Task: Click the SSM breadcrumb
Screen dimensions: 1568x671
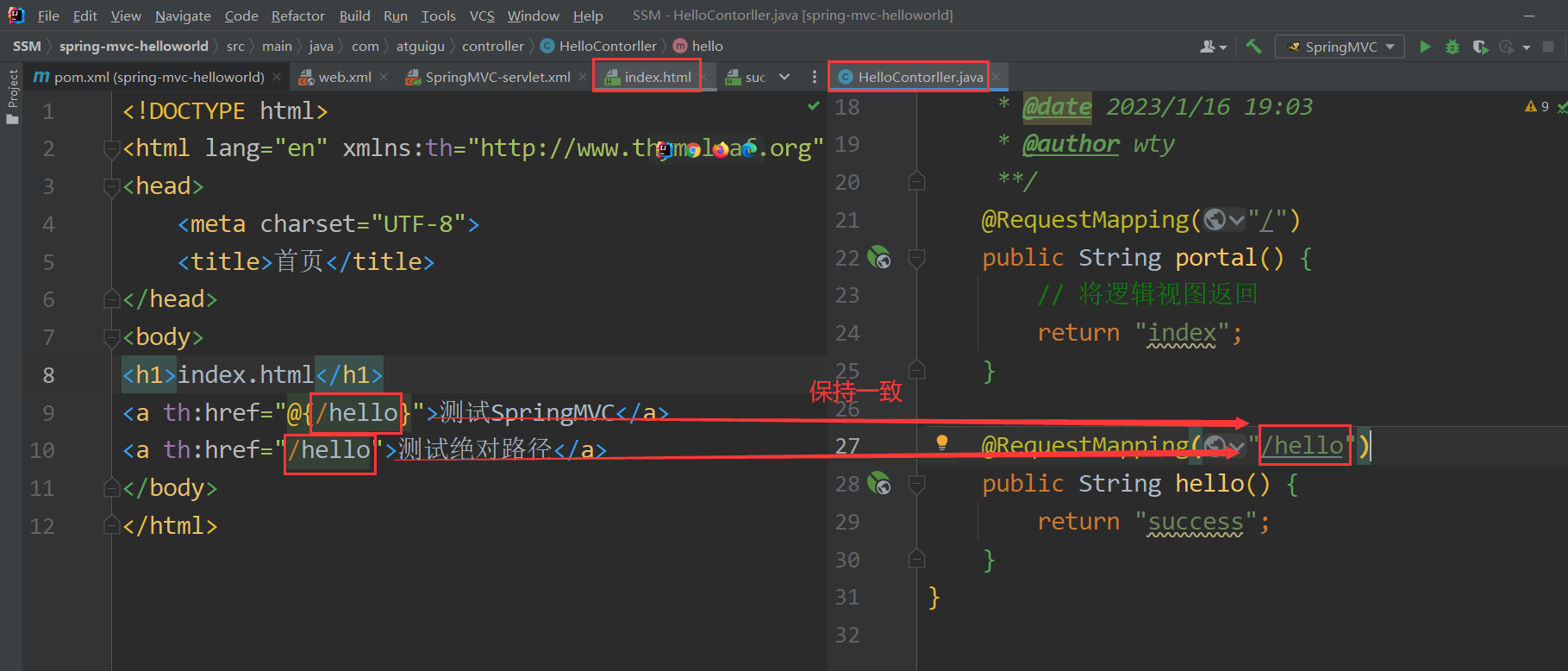Action: pos(27,46)
